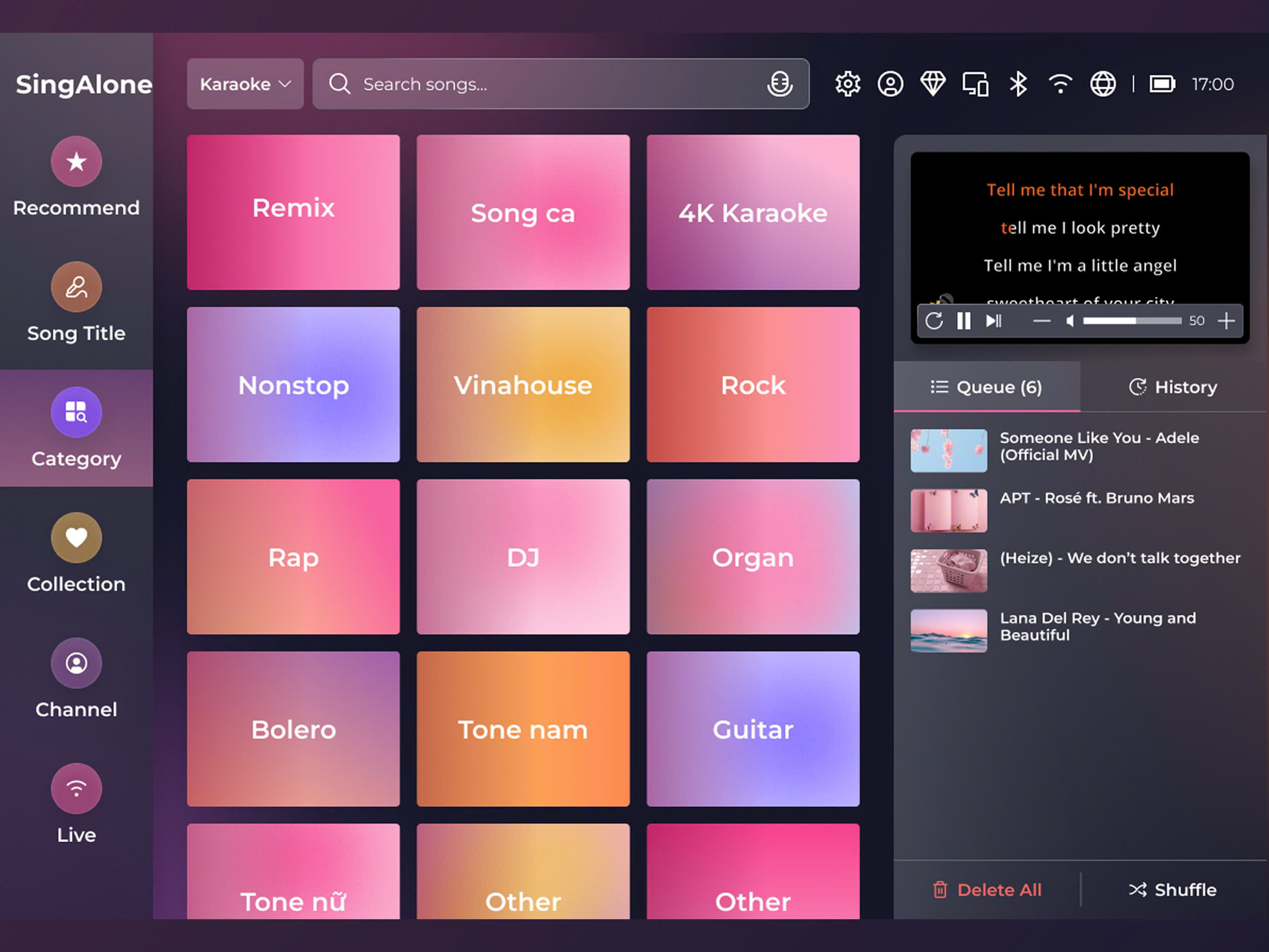
Task: Open the user profile icon
Action: [x=890, y=84]
